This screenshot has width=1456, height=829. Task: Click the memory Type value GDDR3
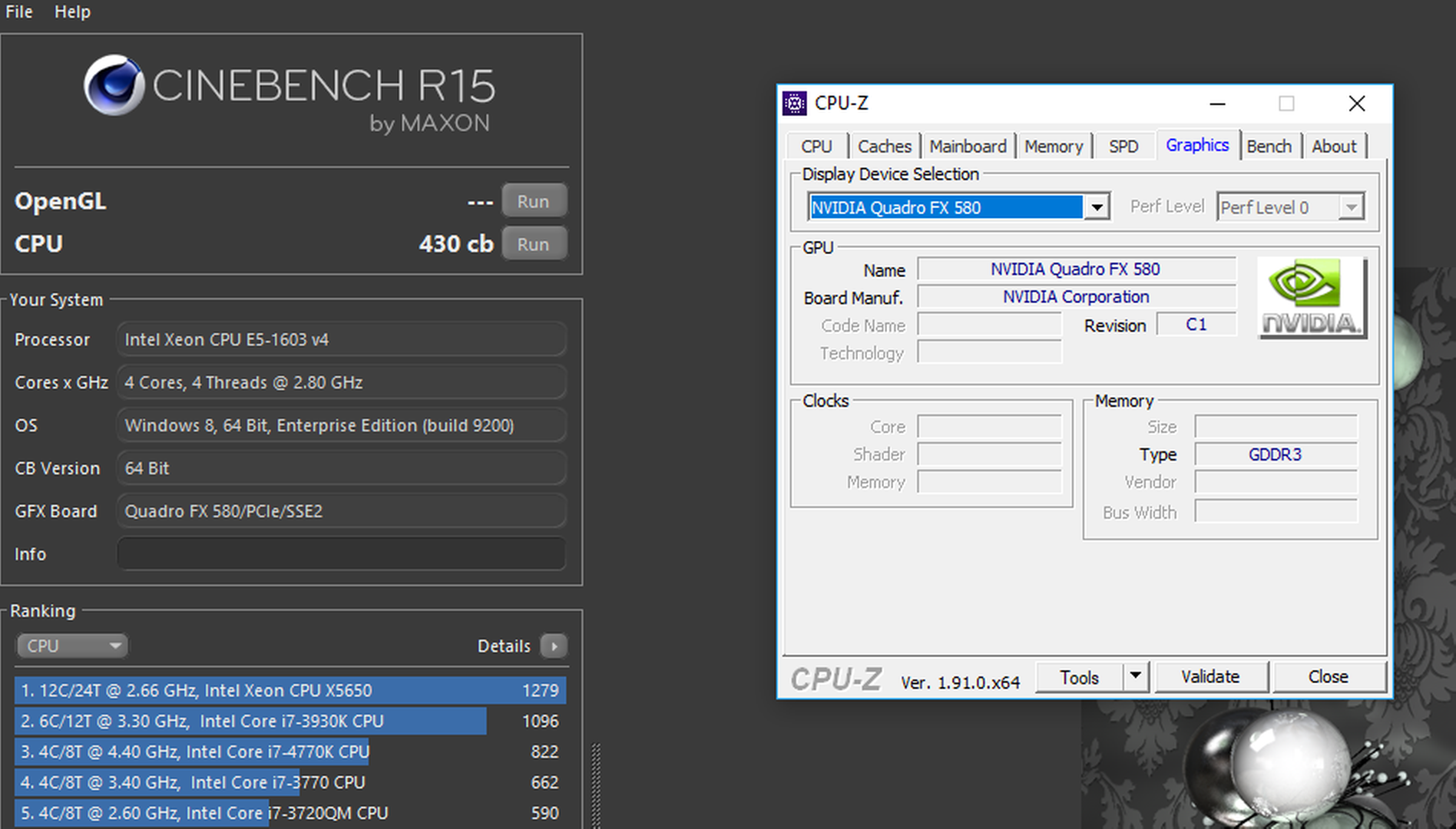1276,454
